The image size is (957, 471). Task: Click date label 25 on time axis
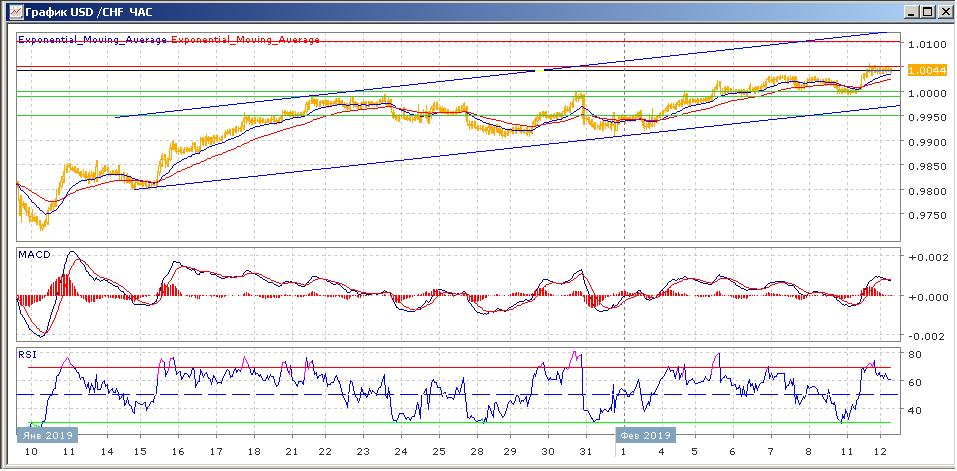[439, 452]
